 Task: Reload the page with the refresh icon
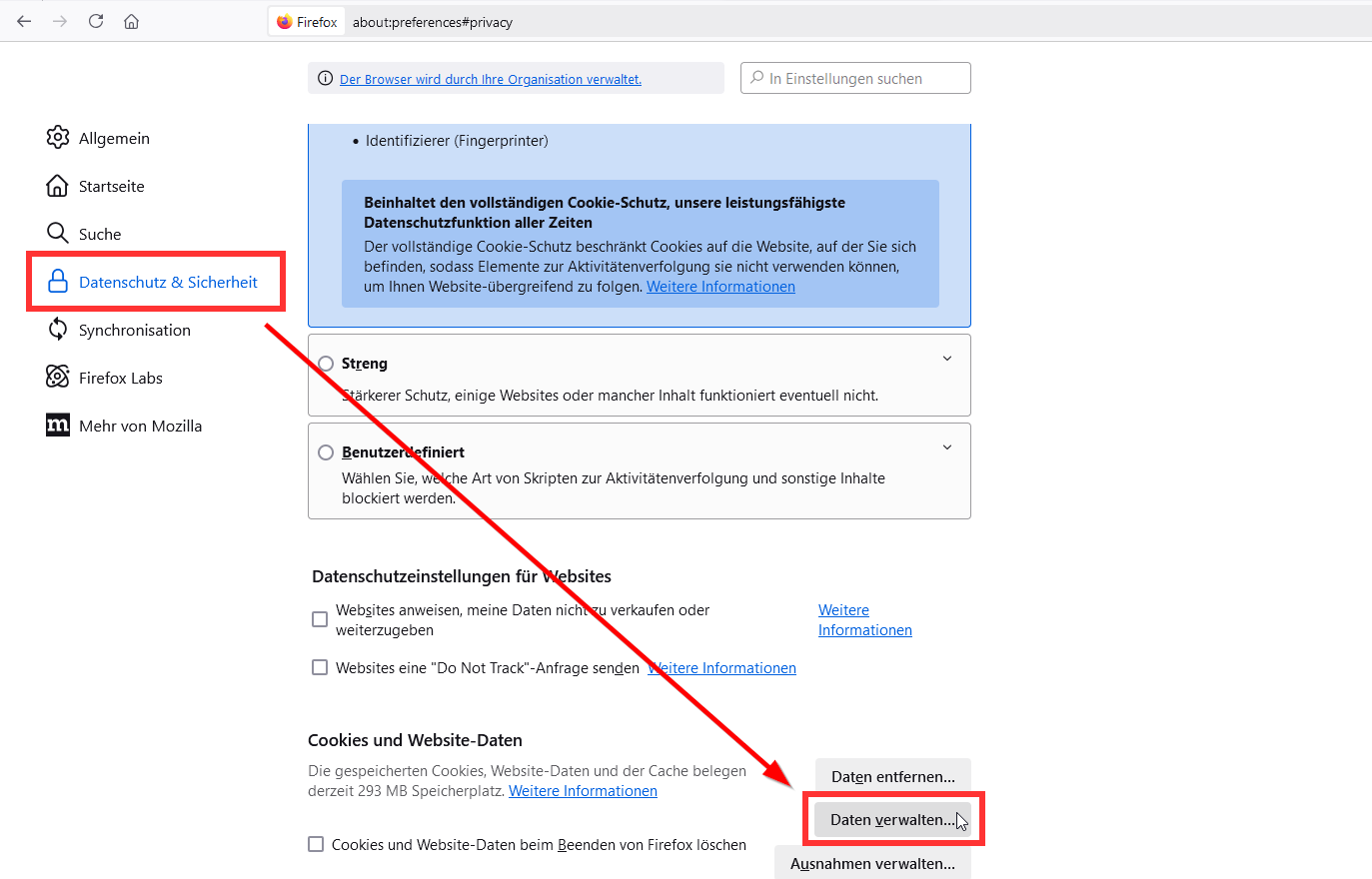(x=96, y=21)
